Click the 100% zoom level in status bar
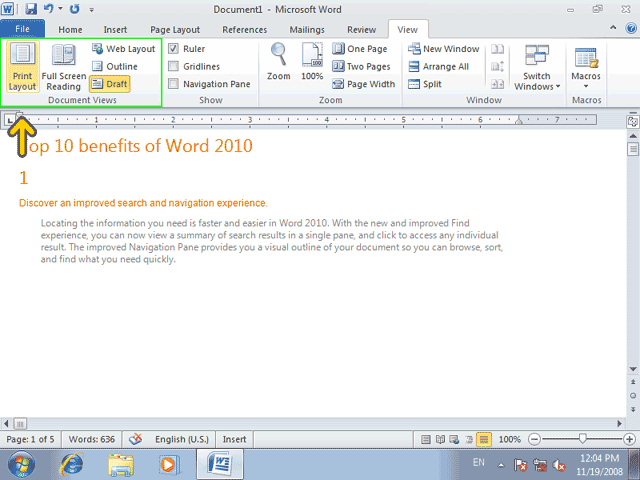Screen dimensions: 640x480 tap(509, 440)
